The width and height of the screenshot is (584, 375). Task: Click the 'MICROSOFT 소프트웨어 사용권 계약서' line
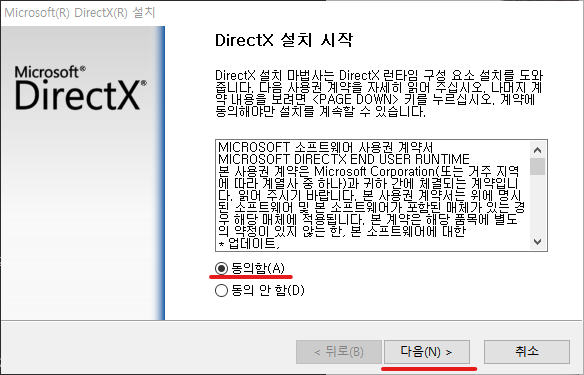pyautogui.click(x=326, y=147)
